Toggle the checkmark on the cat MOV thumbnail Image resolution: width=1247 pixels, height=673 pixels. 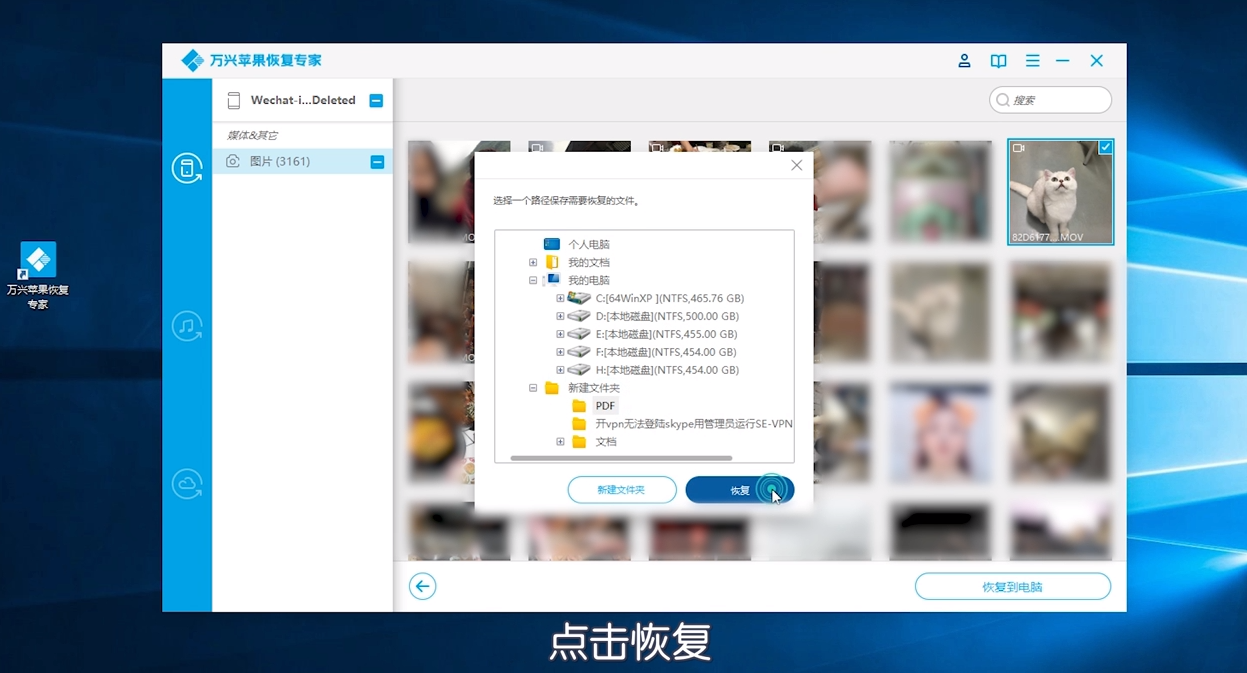(1104, 146)
